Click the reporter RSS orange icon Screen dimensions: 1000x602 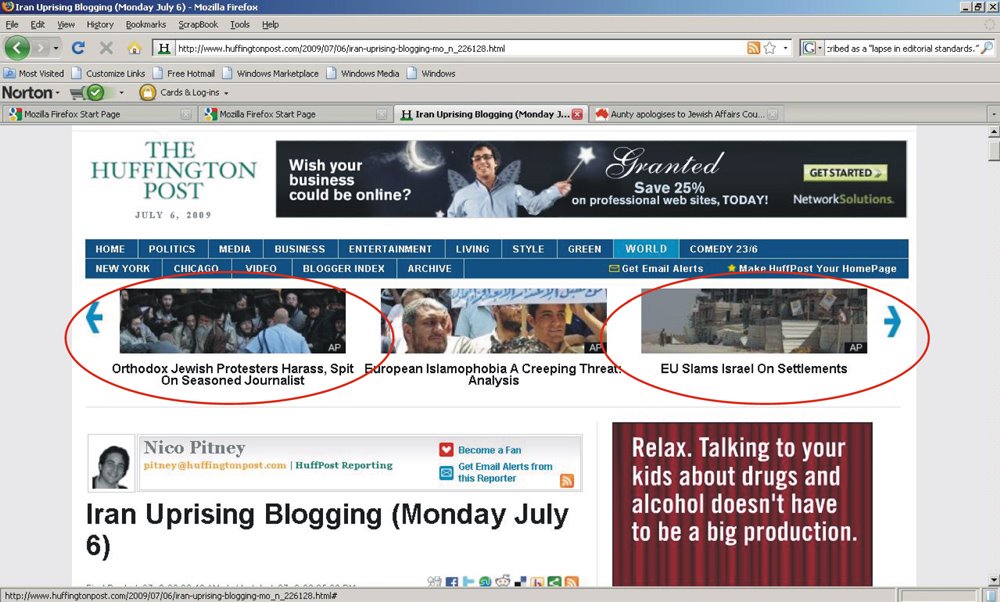566,480
